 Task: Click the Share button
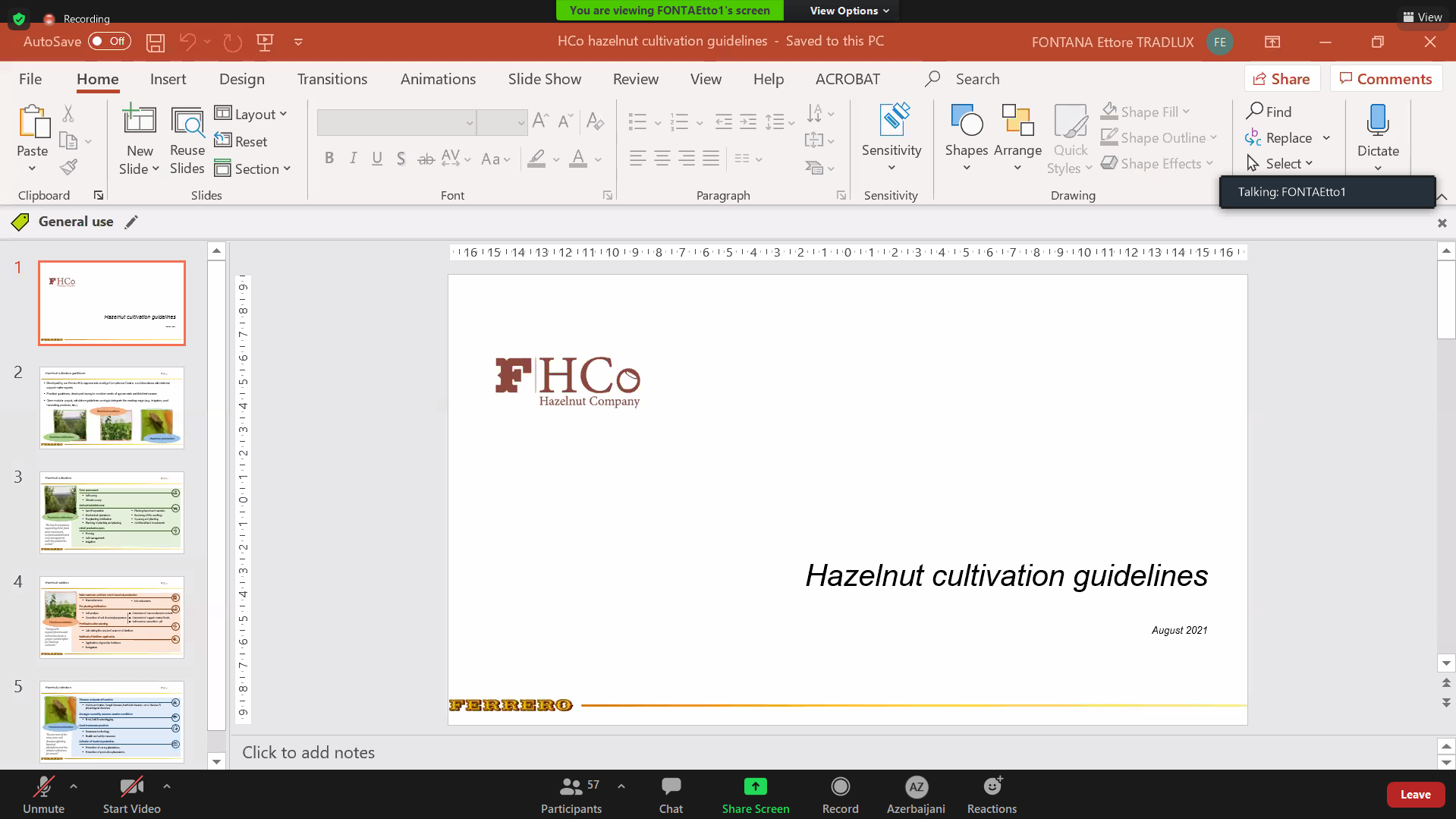(x=1281, y=79)
